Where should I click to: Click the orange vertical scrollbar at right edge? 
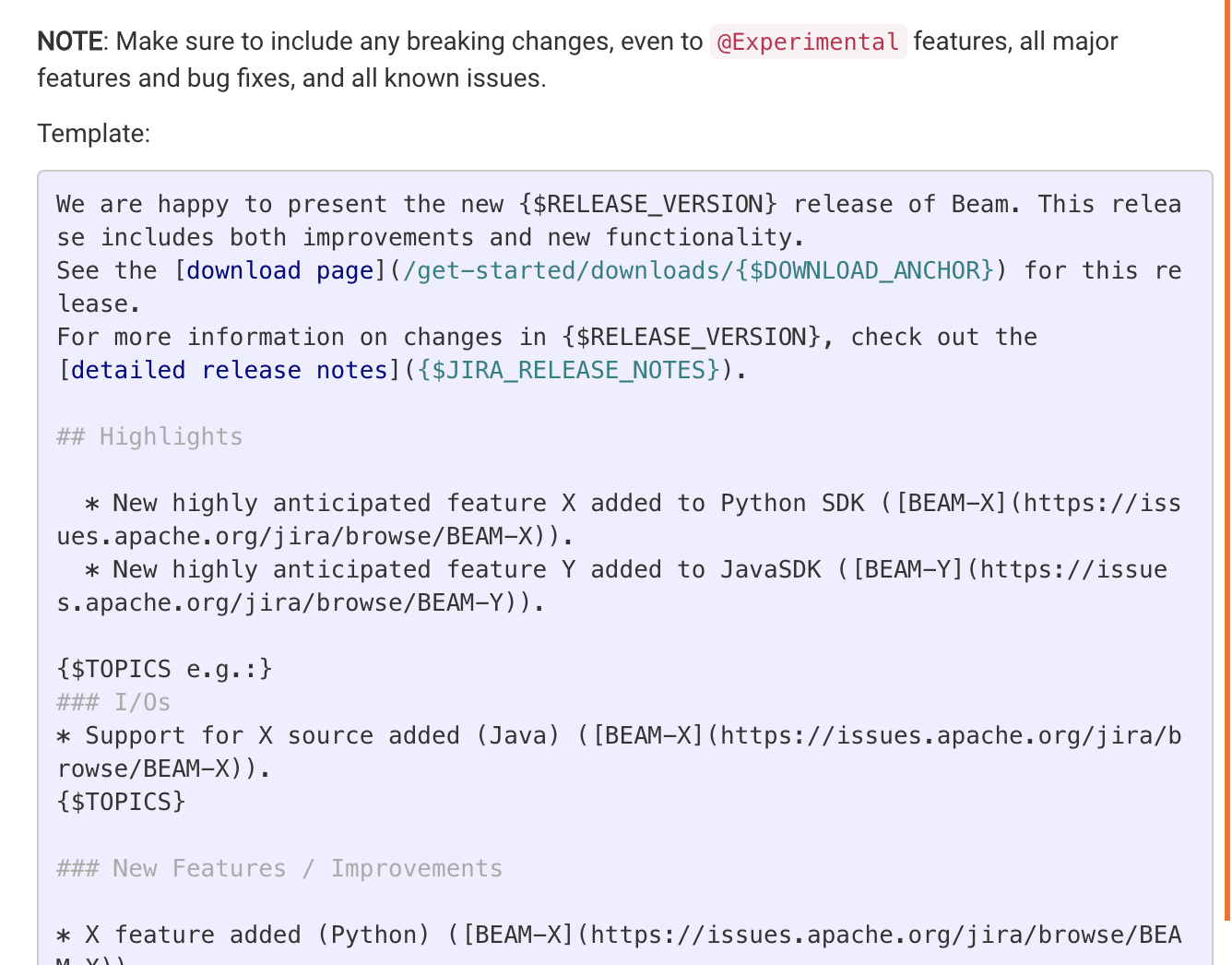(x=1227, y=459)
